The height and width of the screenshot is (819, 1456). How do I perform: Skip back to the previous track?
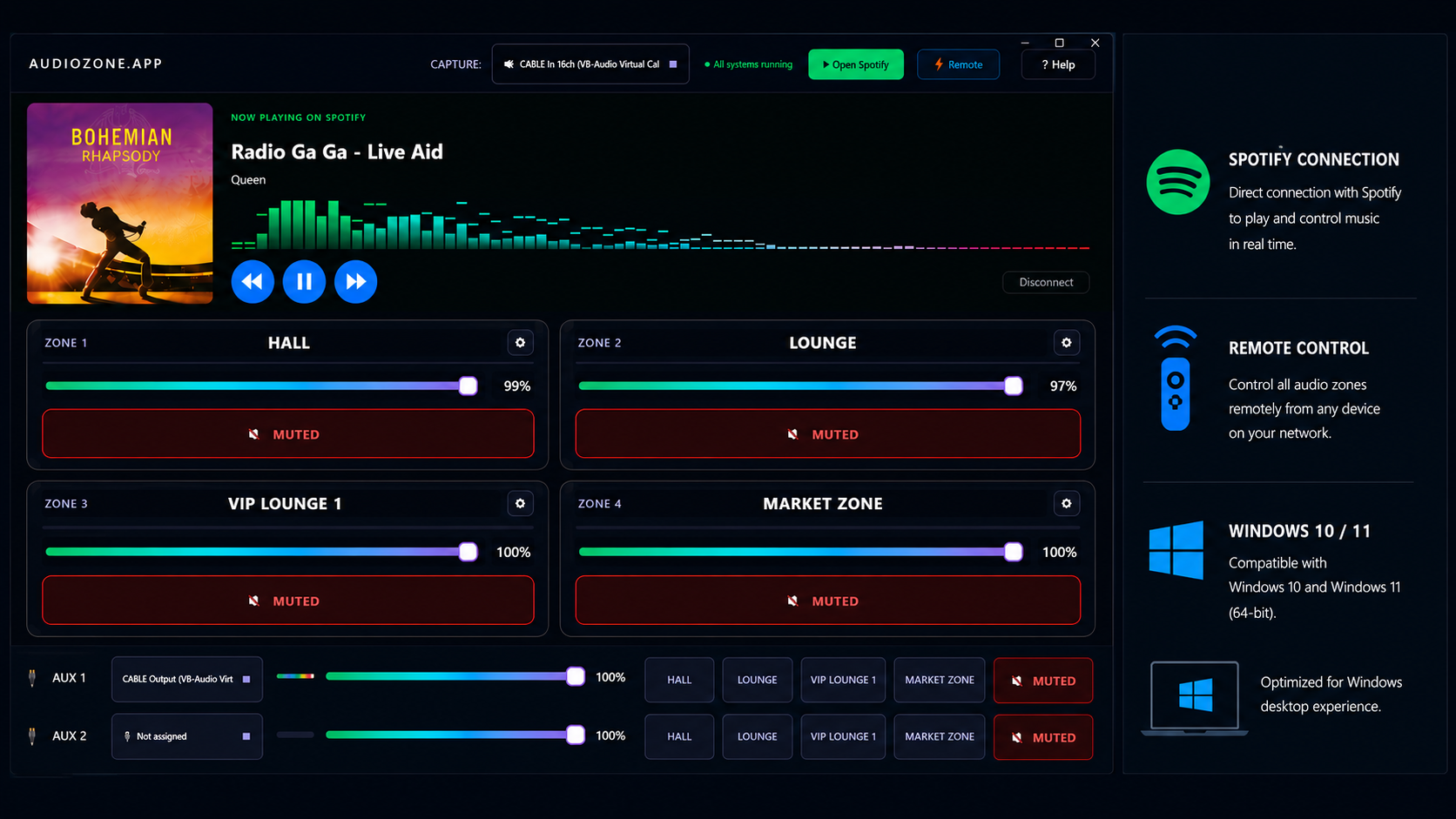(x=253, y=281)
